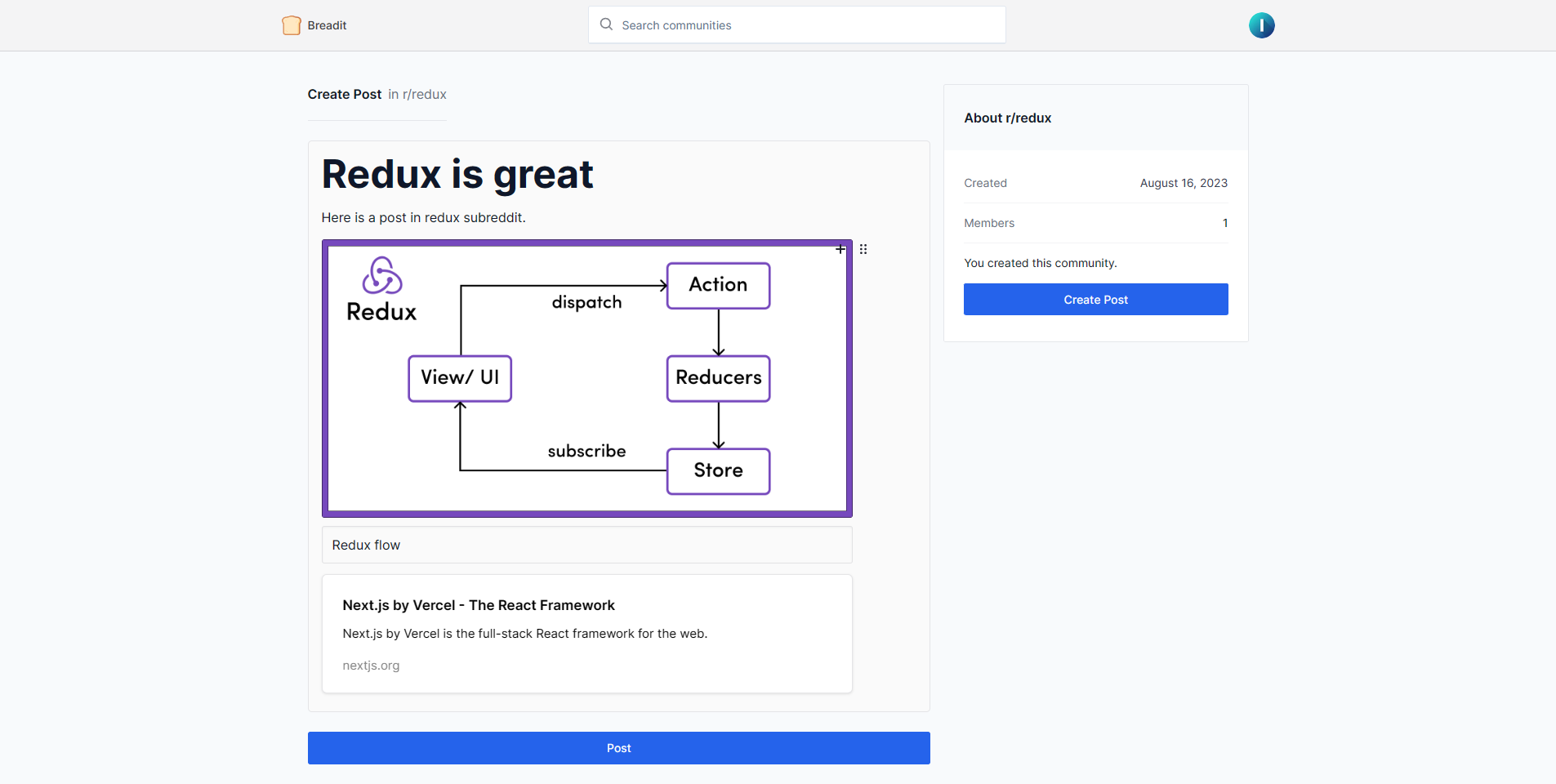
Task: Focus the Search communities field
Action: point(797,24)
